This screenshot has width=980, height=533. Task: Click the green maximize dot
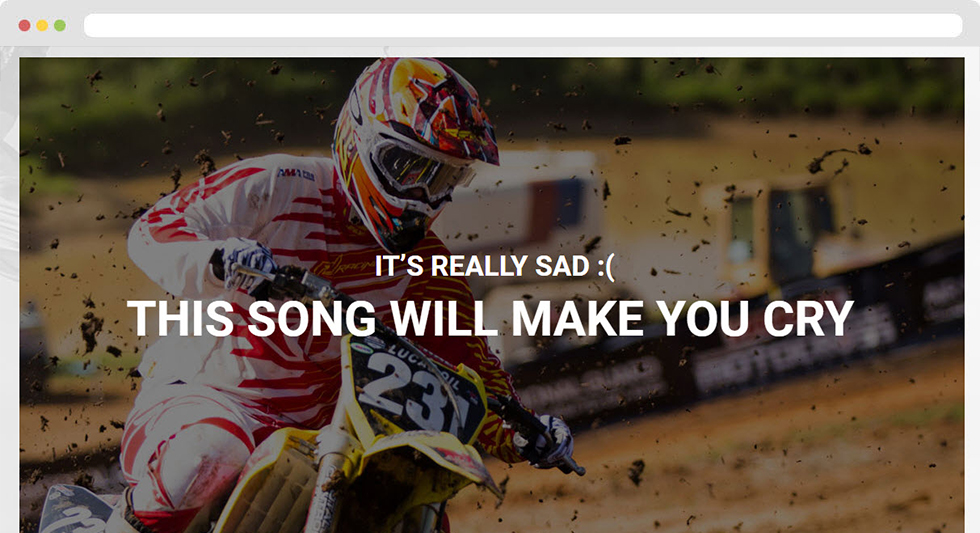click(x=59, y=26)
